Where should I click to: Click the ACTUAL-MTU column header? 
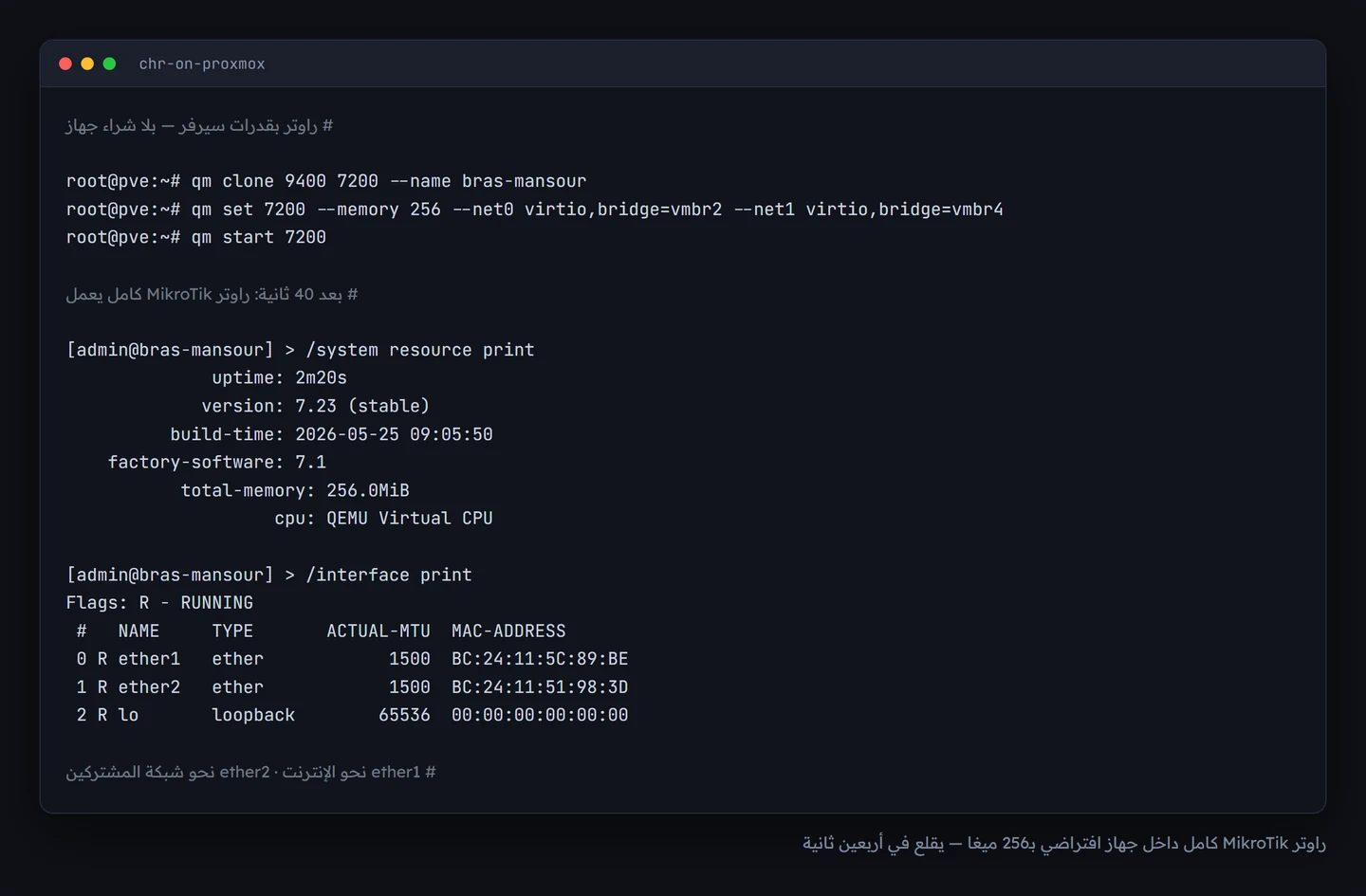point(378,631)
